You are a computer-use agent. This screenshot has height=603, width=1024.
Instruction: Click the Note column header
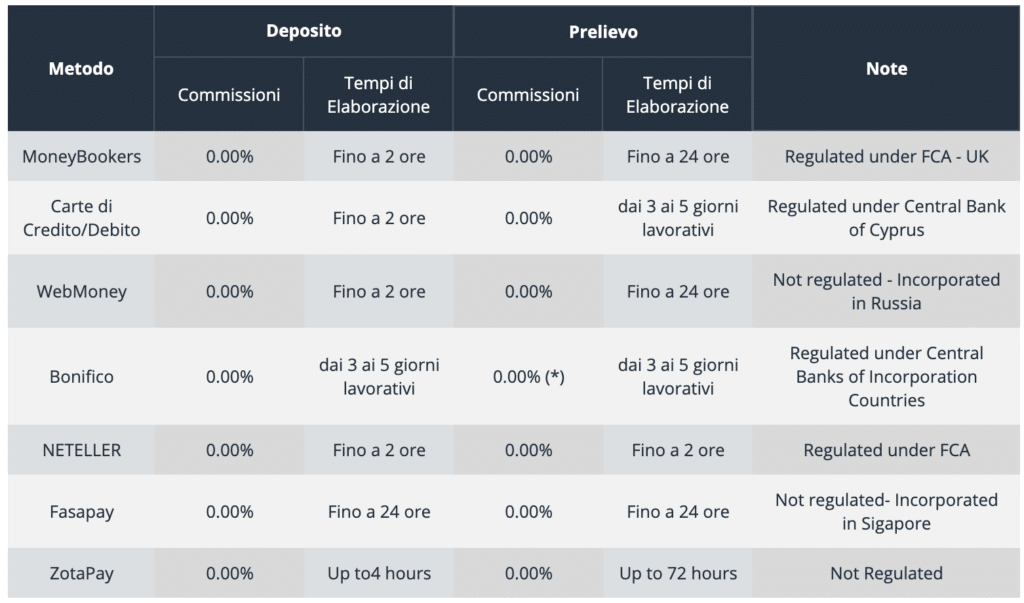pyautogui.click(x=886, y=69)
